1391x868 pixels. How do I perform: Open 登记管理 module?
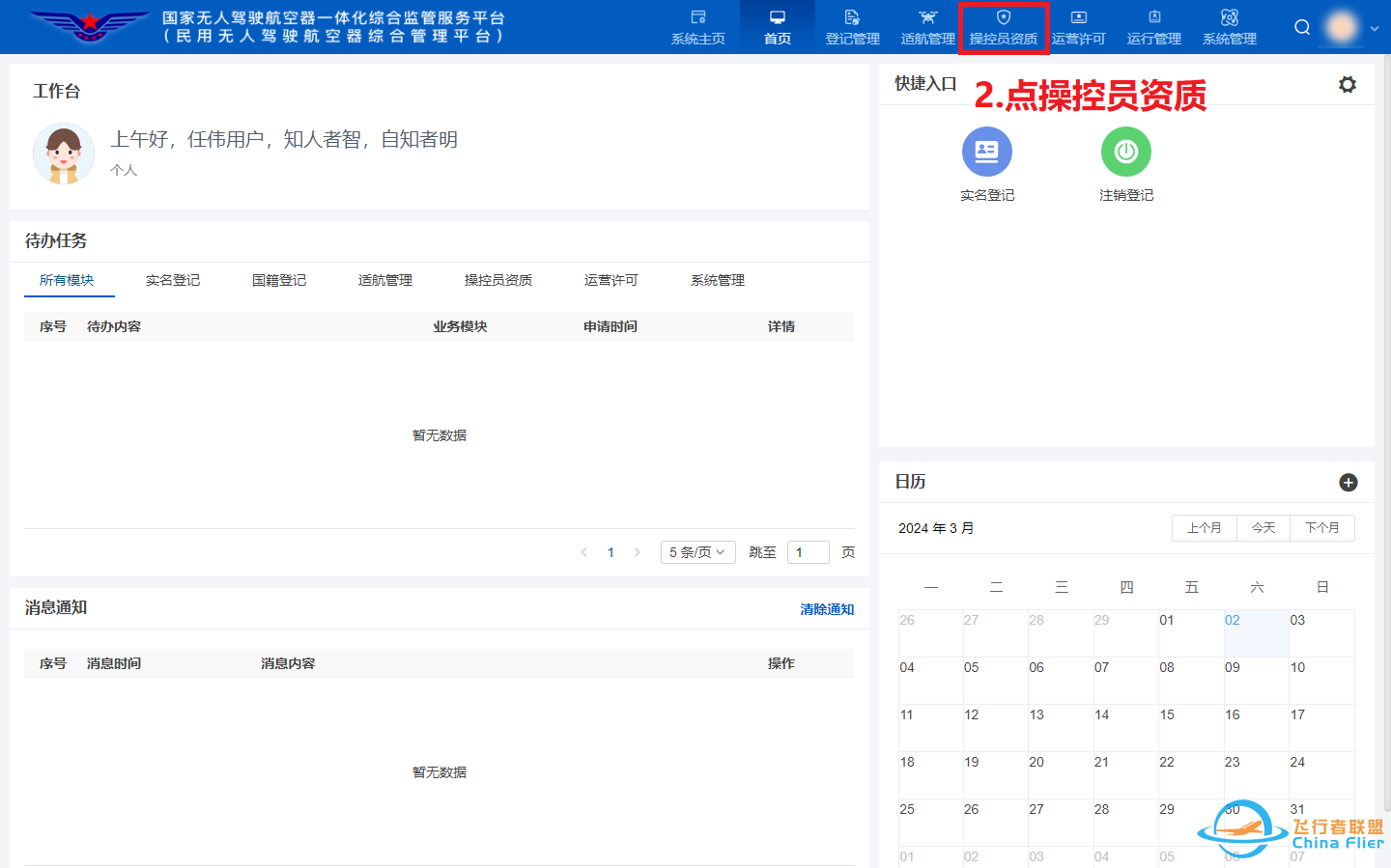pyautogui.click(x=852, y=27)
